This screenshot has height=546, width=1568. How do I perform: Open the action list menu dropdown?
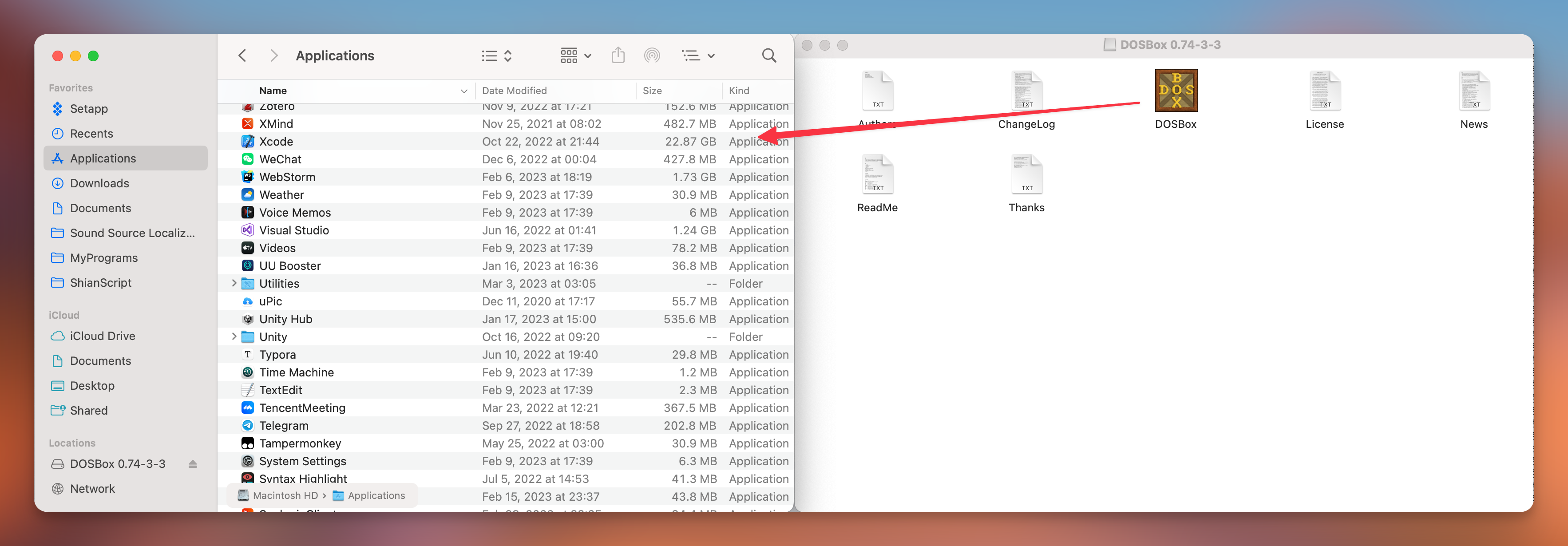click(697, 56)
